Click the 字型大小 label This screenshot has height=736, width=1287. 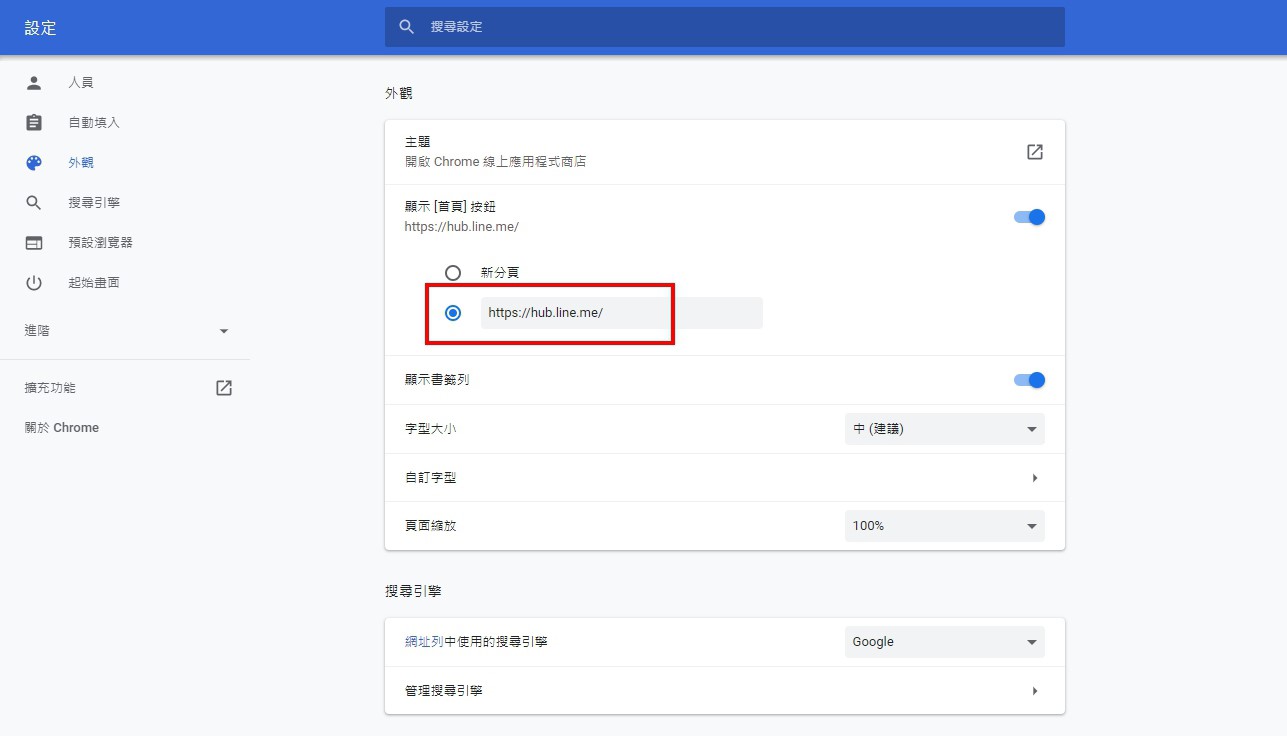431,429
